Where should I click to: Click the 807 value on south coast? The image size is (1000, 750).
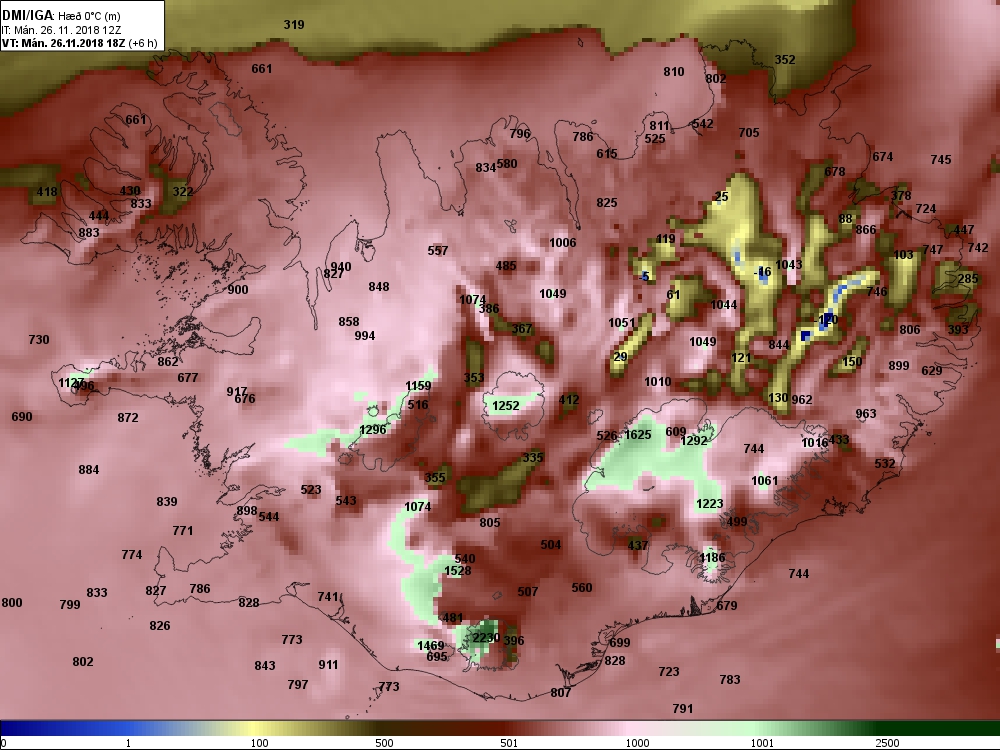coord(561,693)
